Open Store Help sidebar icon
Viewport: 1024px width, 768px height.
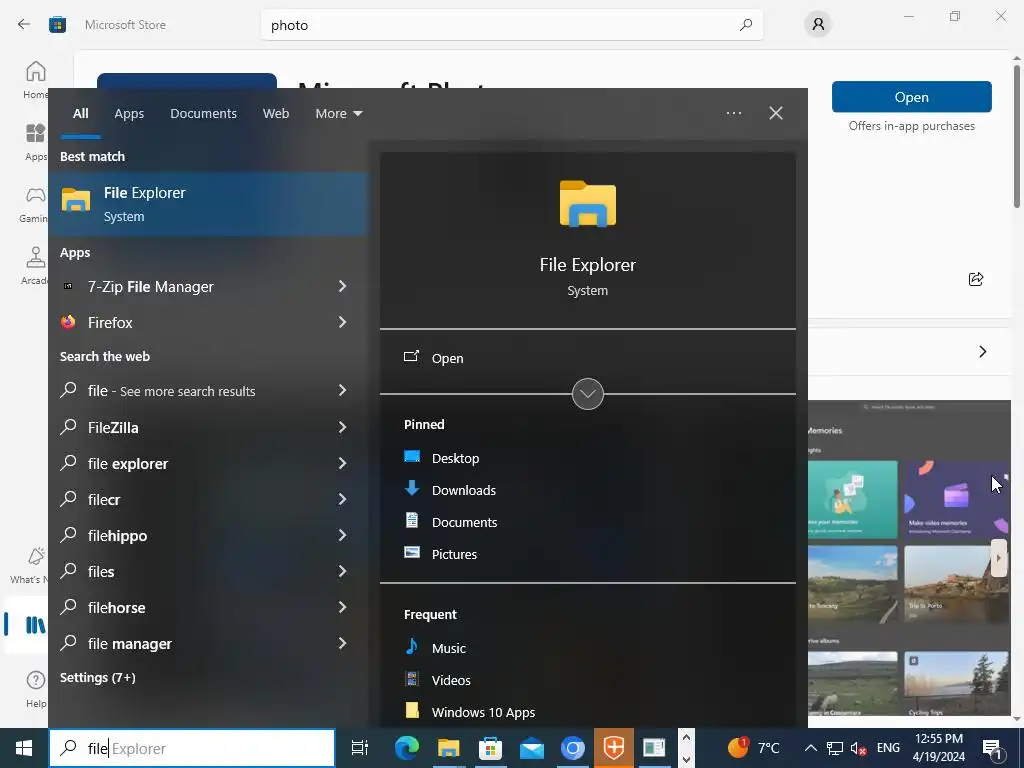coord(36,688)
